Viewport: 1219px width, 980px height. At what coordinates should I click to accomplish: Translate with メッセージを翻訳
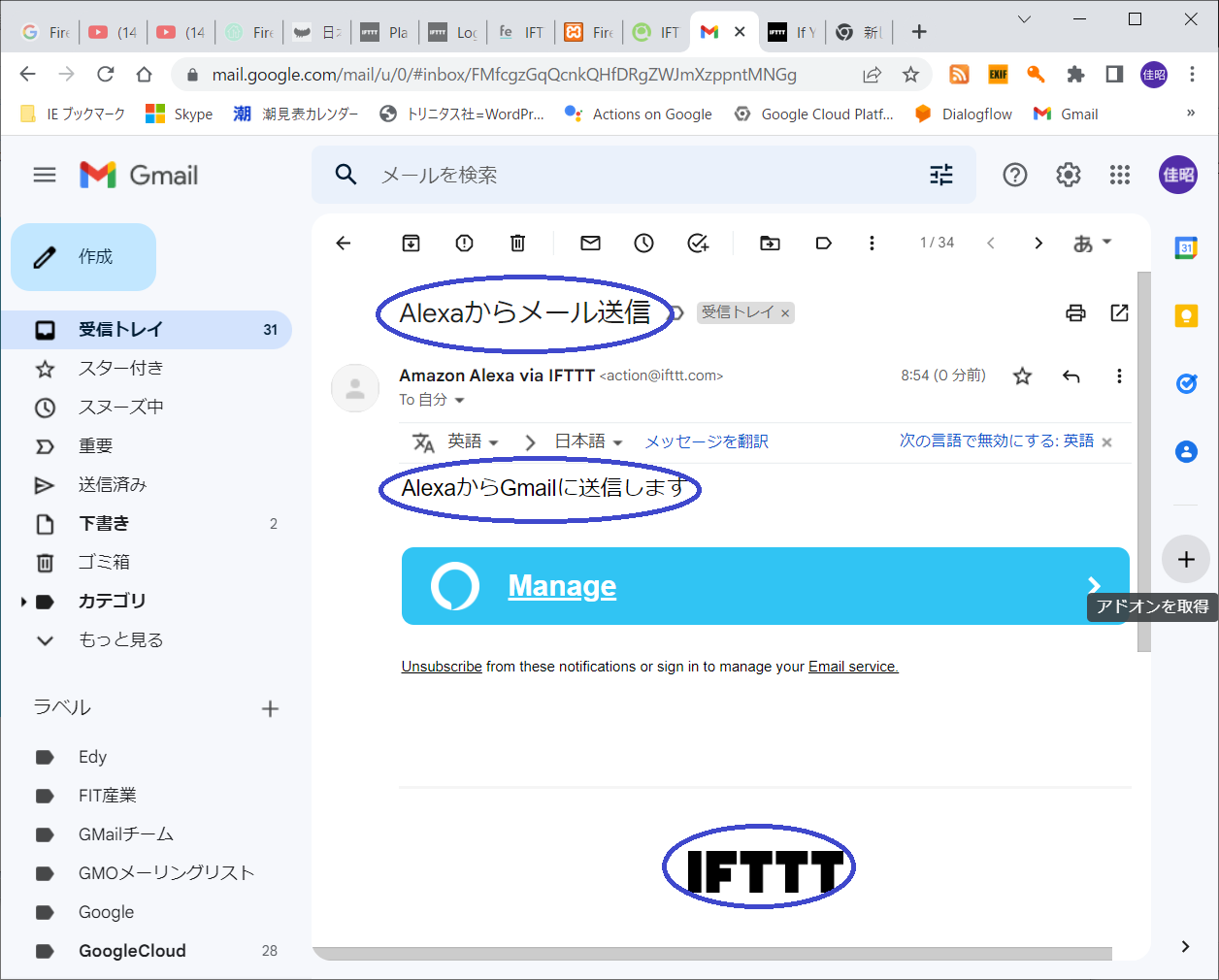click(707, 441)
